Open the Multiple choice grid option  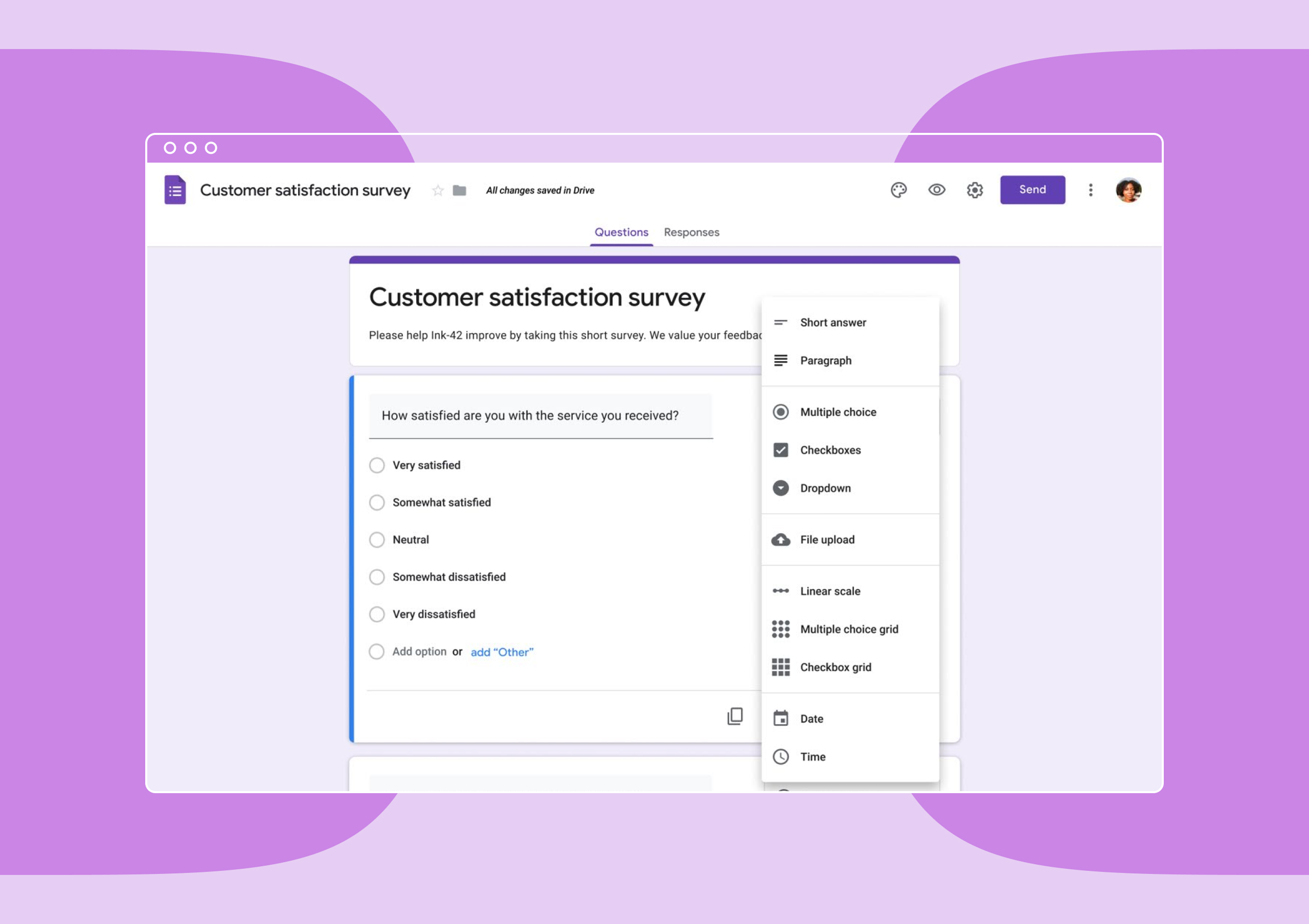pyautogui.click(x=848, y=628)
